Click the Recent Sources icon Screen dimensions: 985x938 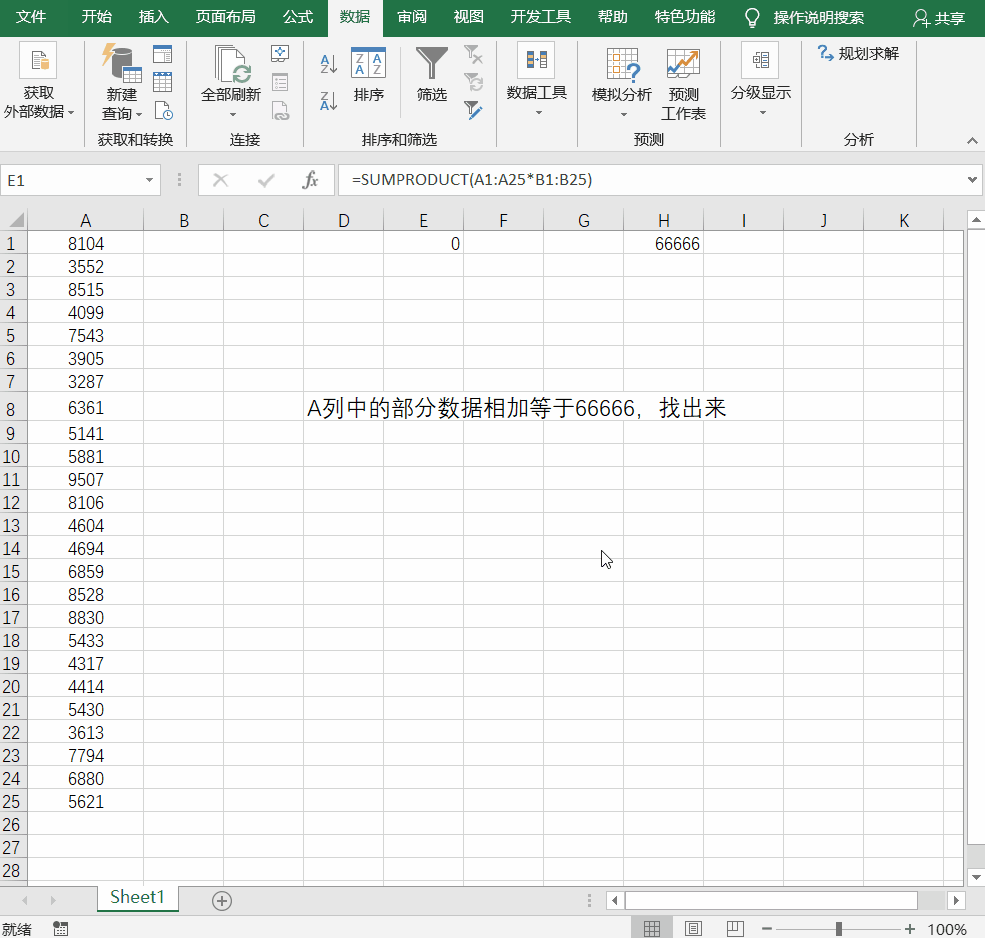(163, 111)
